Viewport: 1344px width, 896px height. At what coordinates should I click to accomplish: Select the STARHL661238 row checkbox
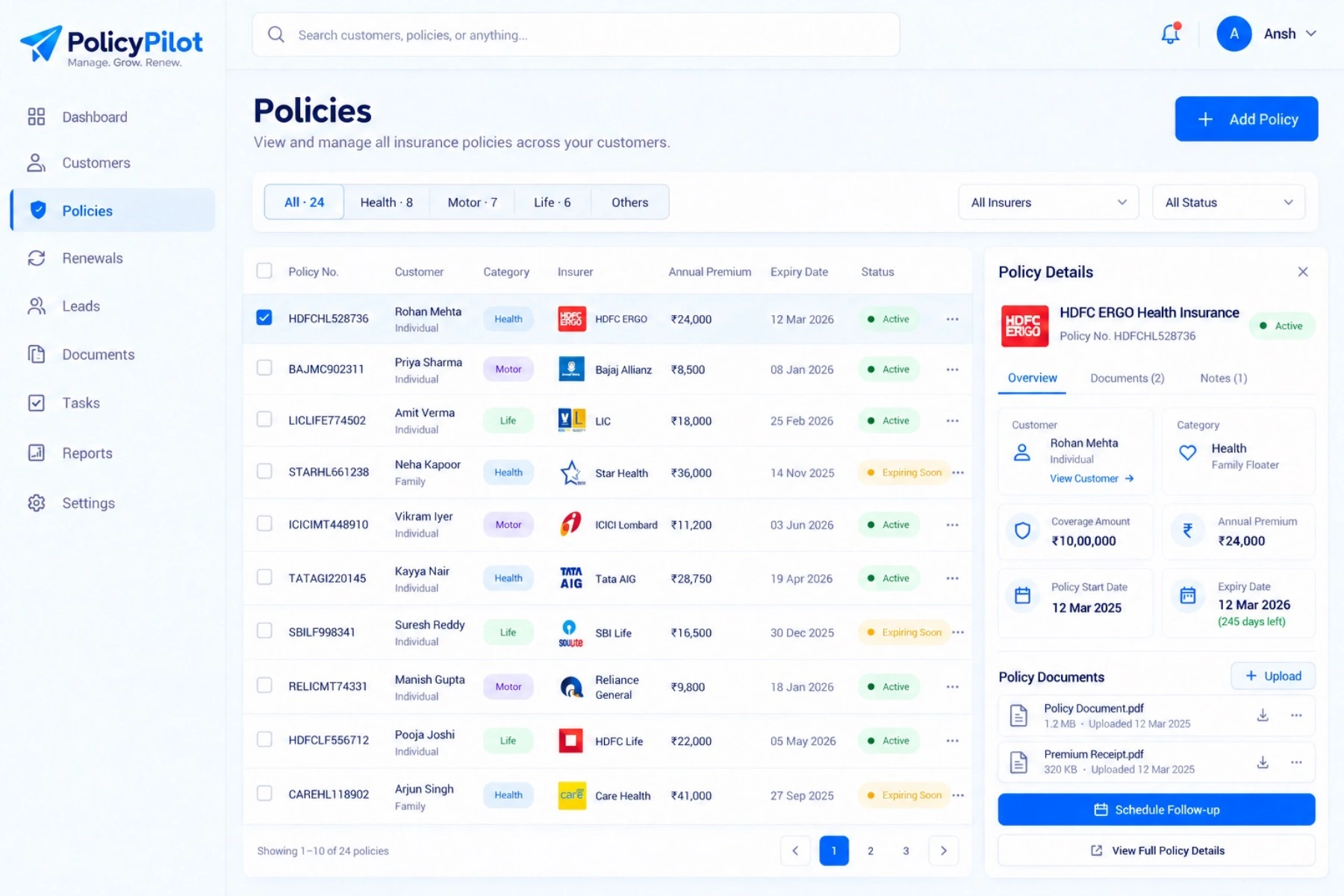tap(264, 471)
